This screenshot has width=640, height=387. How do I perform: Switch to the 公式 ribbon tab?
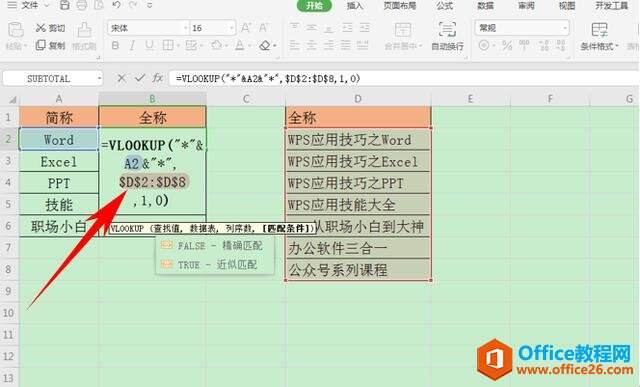click(x=444, y=5)
